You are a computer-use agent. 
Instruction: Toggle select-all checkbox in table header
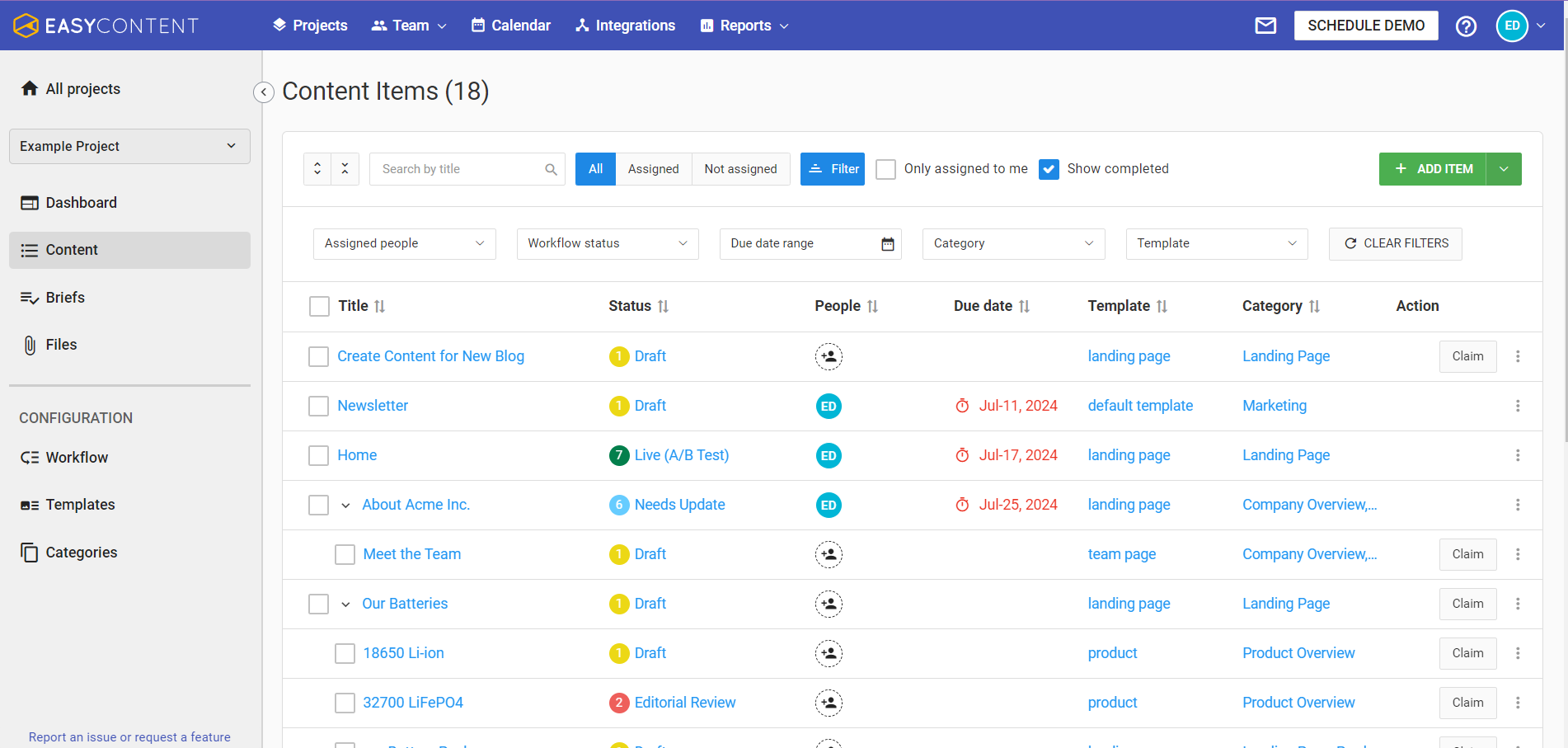pos(319,306)
